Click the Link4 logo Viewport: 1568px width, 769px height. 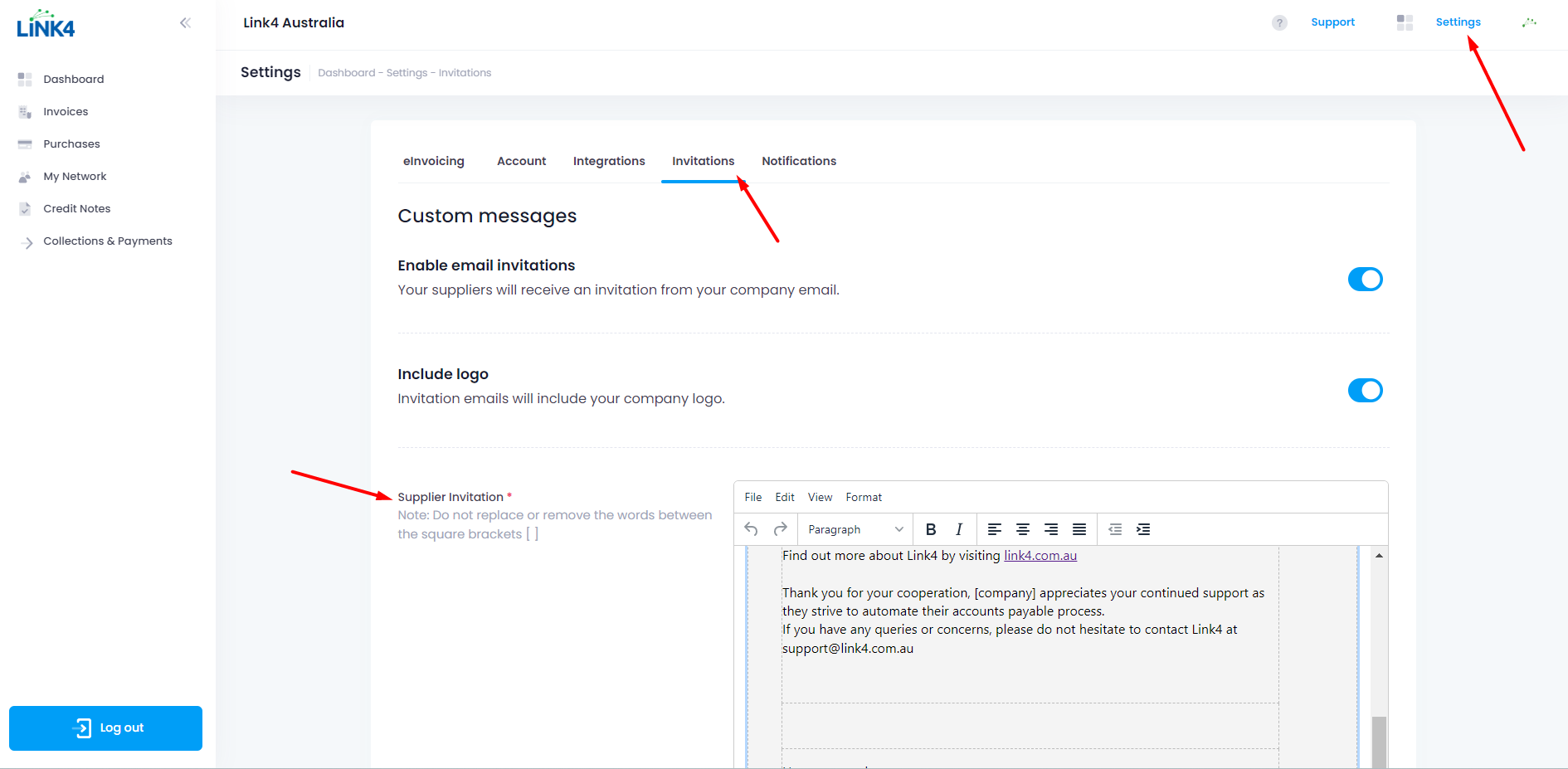pos(46,24)
